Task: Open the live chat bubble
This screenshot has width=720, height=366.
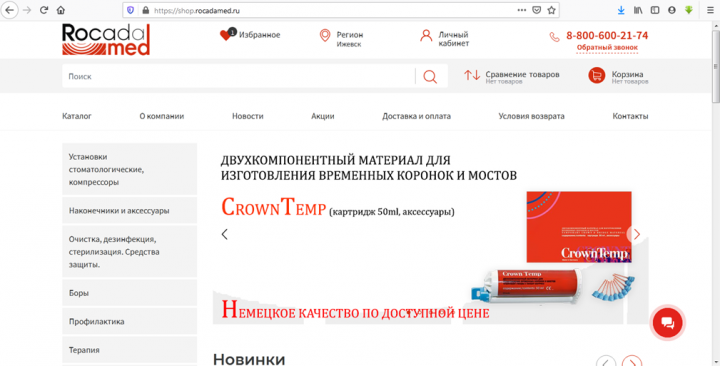Action: tap(667, 322)
